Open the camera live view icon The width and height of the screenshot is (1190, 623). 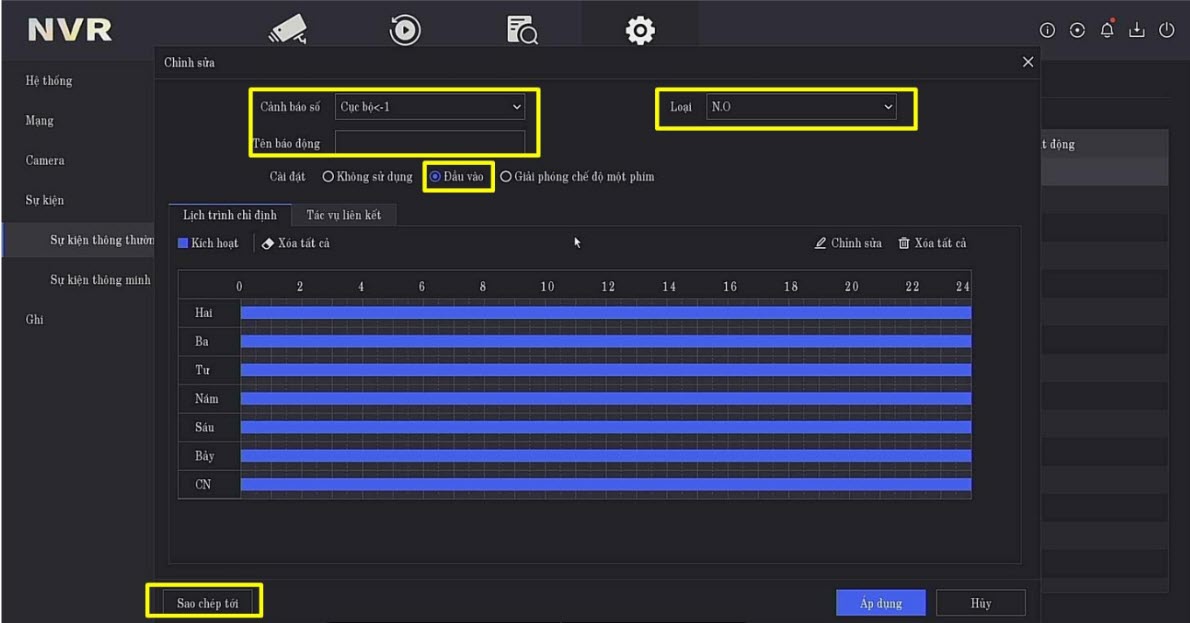(288, 31)
